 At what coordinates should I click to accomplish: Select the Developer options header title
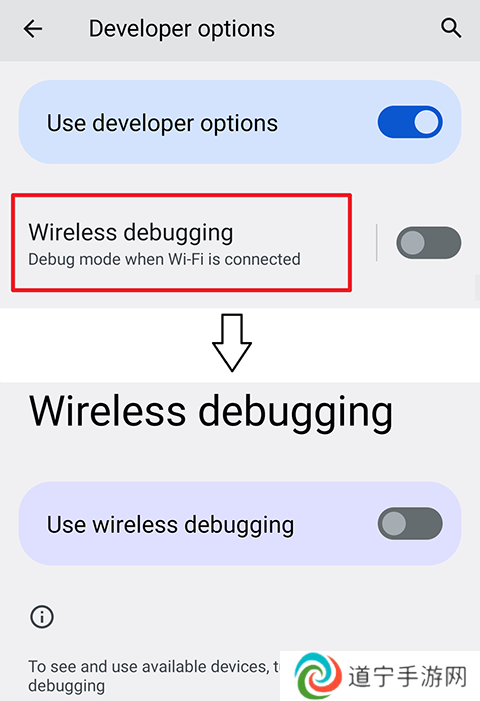click(182, 29)
